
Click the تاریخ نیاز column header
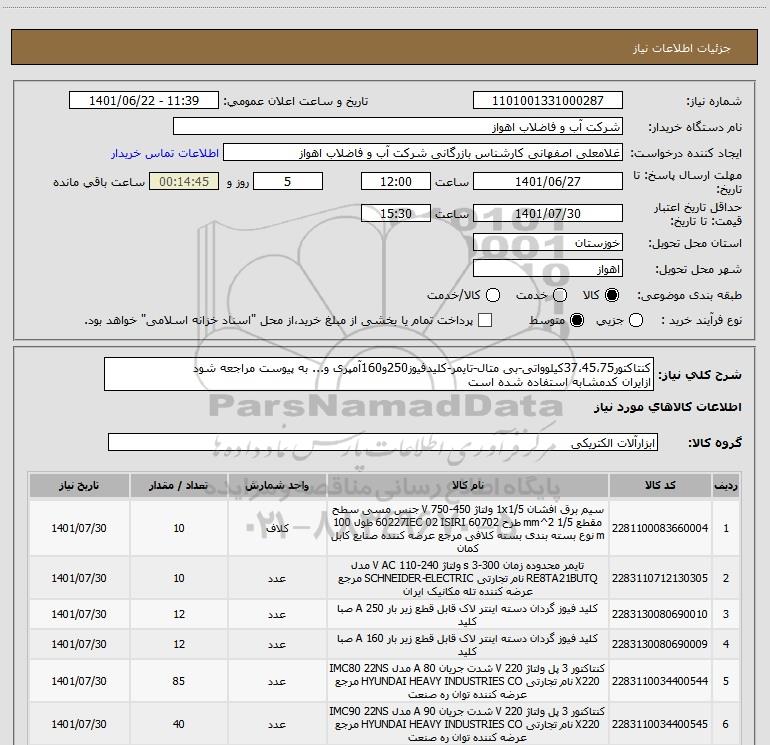[79, 486]
